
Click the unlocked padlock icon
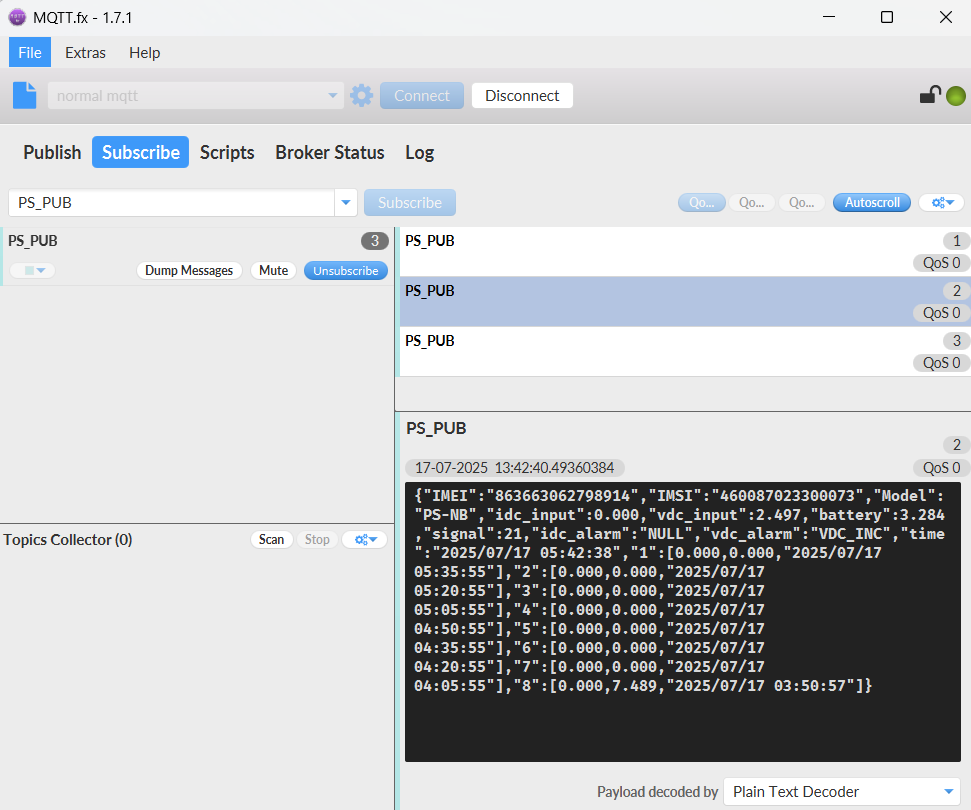tap(930, 95)
